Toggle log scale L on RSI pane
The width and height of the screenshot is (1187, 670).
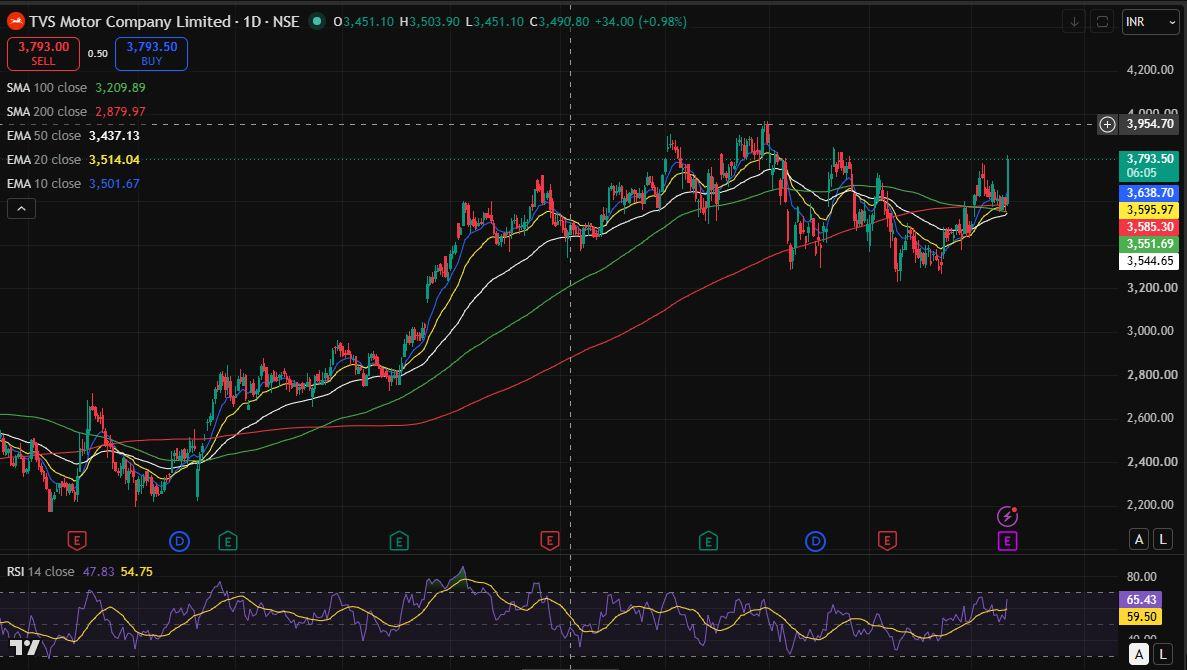coord(1161,653)
